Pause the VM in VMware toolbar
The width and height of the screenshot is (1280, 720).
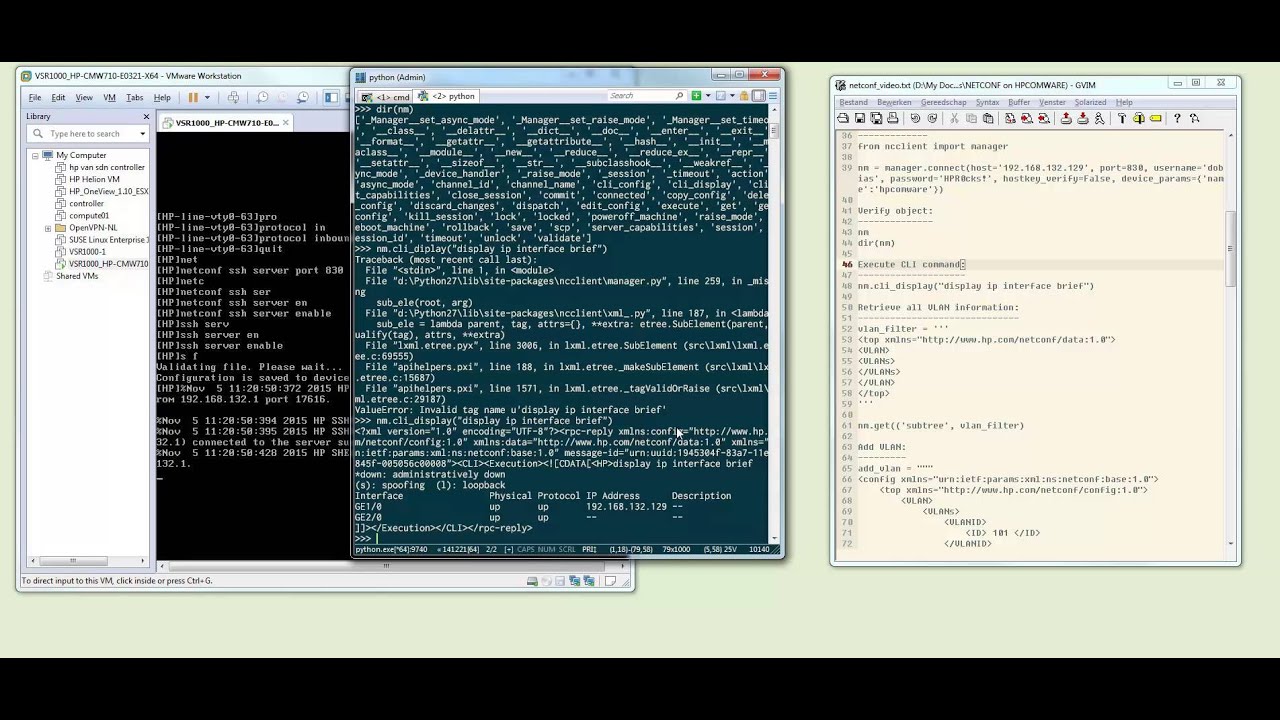[x=193, y=97]
